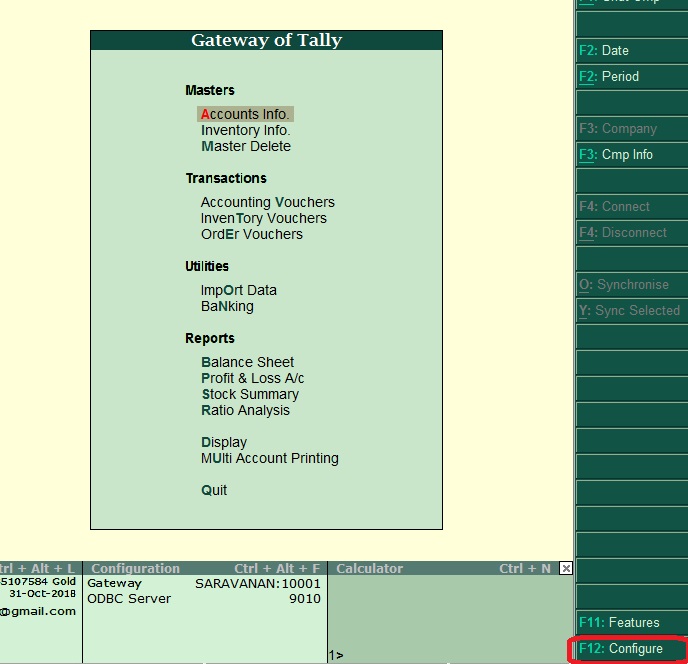Click F2: Date button
The width and height of the screenshot is (688, 664).
pos(632,51)
